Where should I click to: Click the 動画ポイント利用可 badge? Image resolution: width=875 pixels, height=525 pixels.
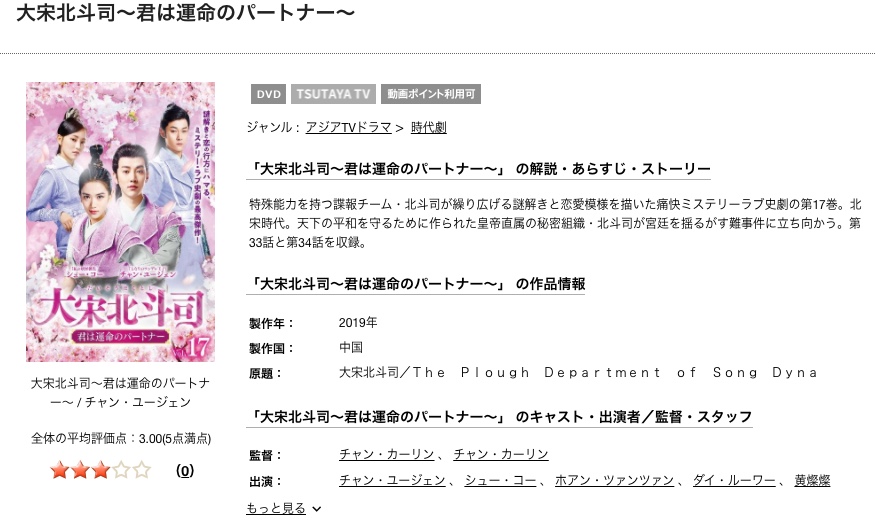(431, 94)
